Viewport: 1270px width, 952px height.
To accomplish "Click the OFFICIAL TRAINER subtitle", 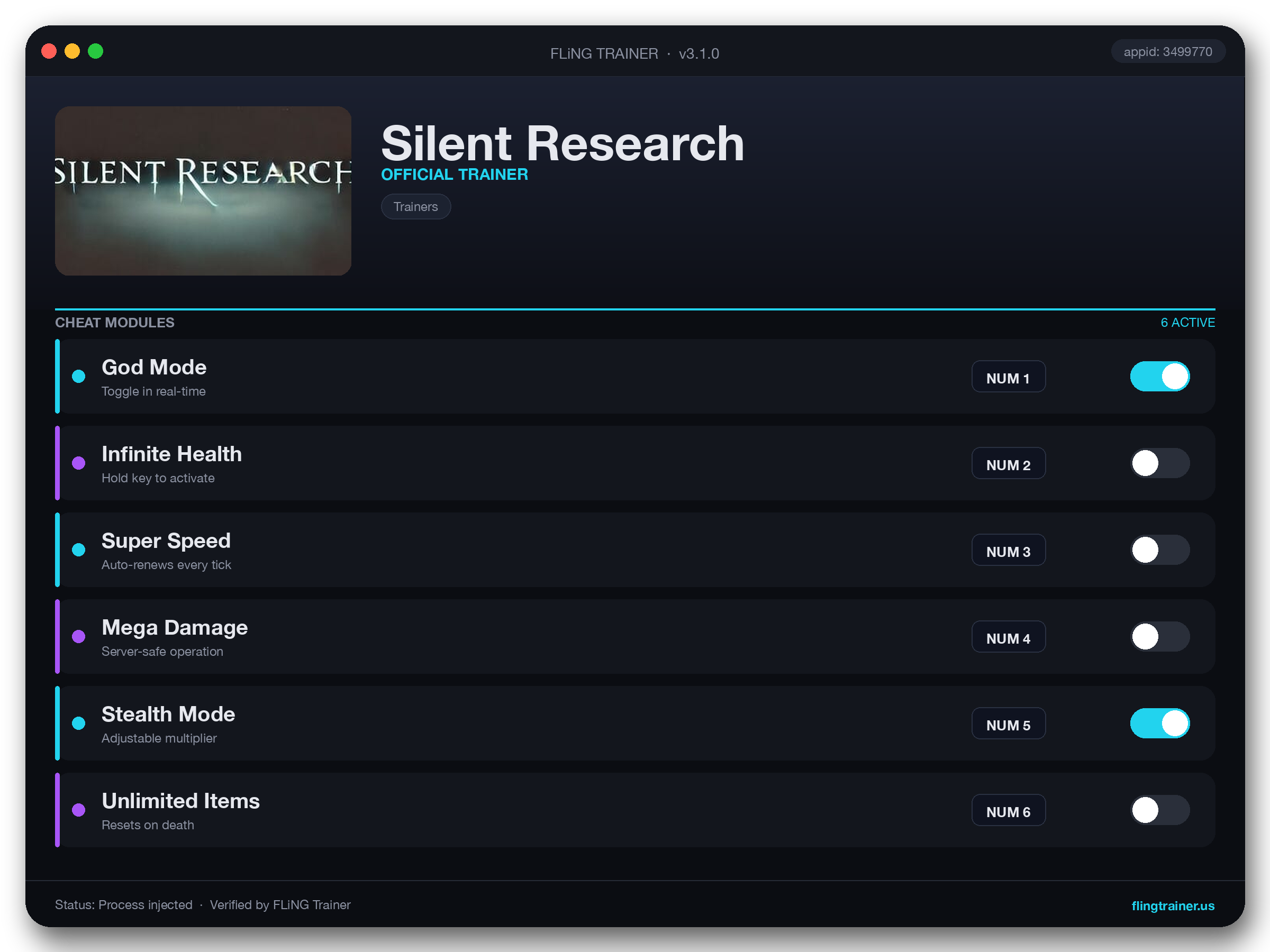I will click(455, 175).
